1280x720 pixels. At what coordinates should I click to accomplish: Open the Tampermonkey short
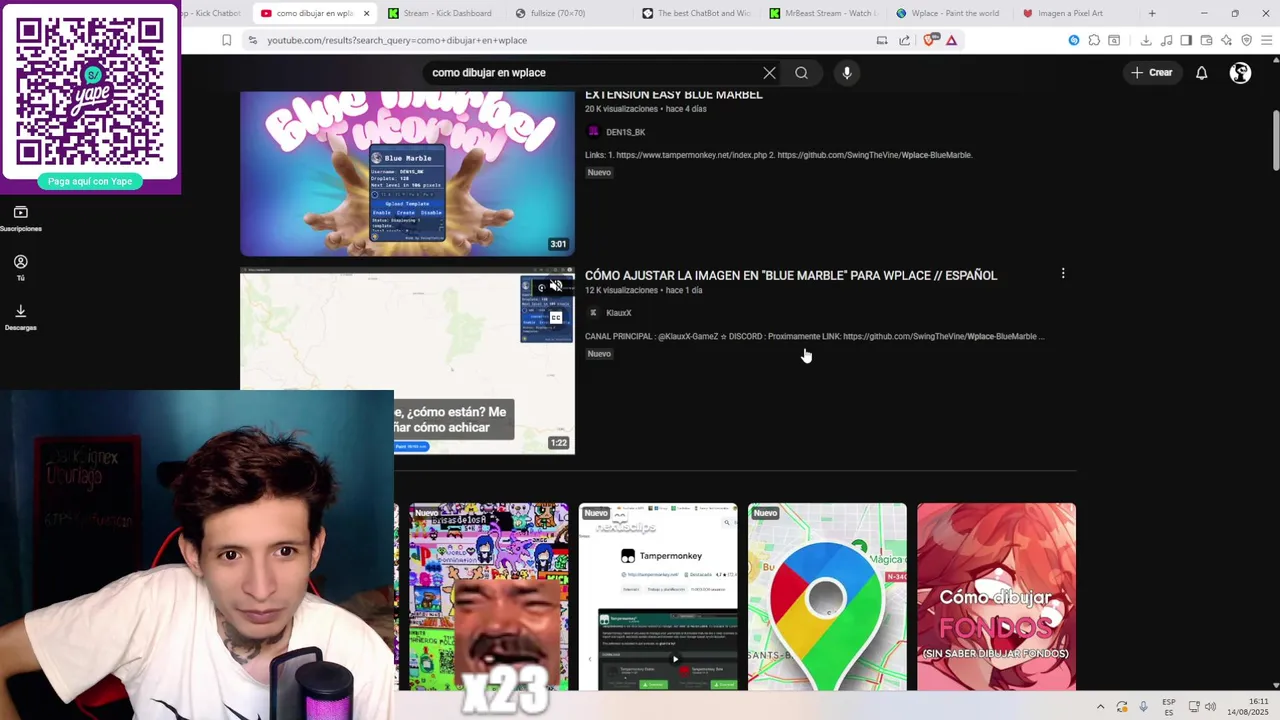point(658,596)
